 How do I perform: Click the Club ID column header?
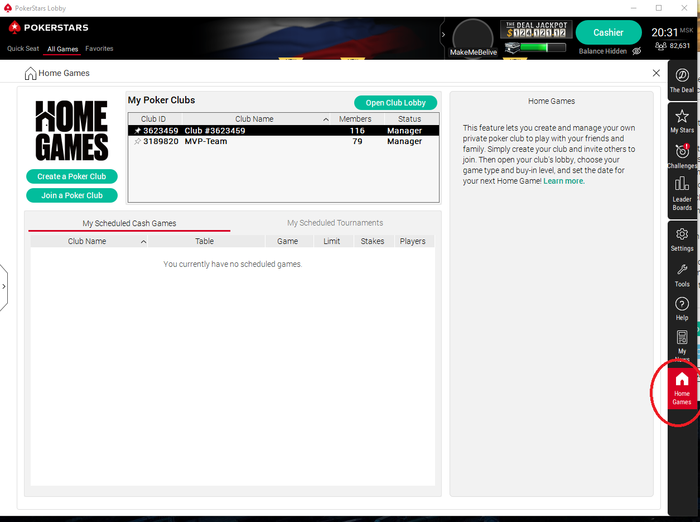point(155,119)
